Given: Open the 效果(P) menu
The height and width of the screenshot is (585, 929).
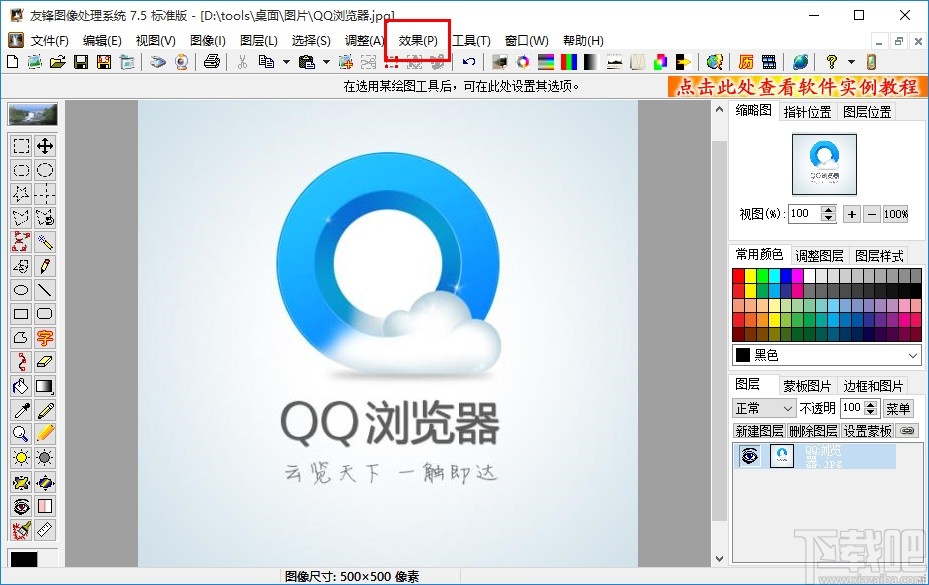Looking at the screenshot, I should pyautogui.click(x=418, y=40).
